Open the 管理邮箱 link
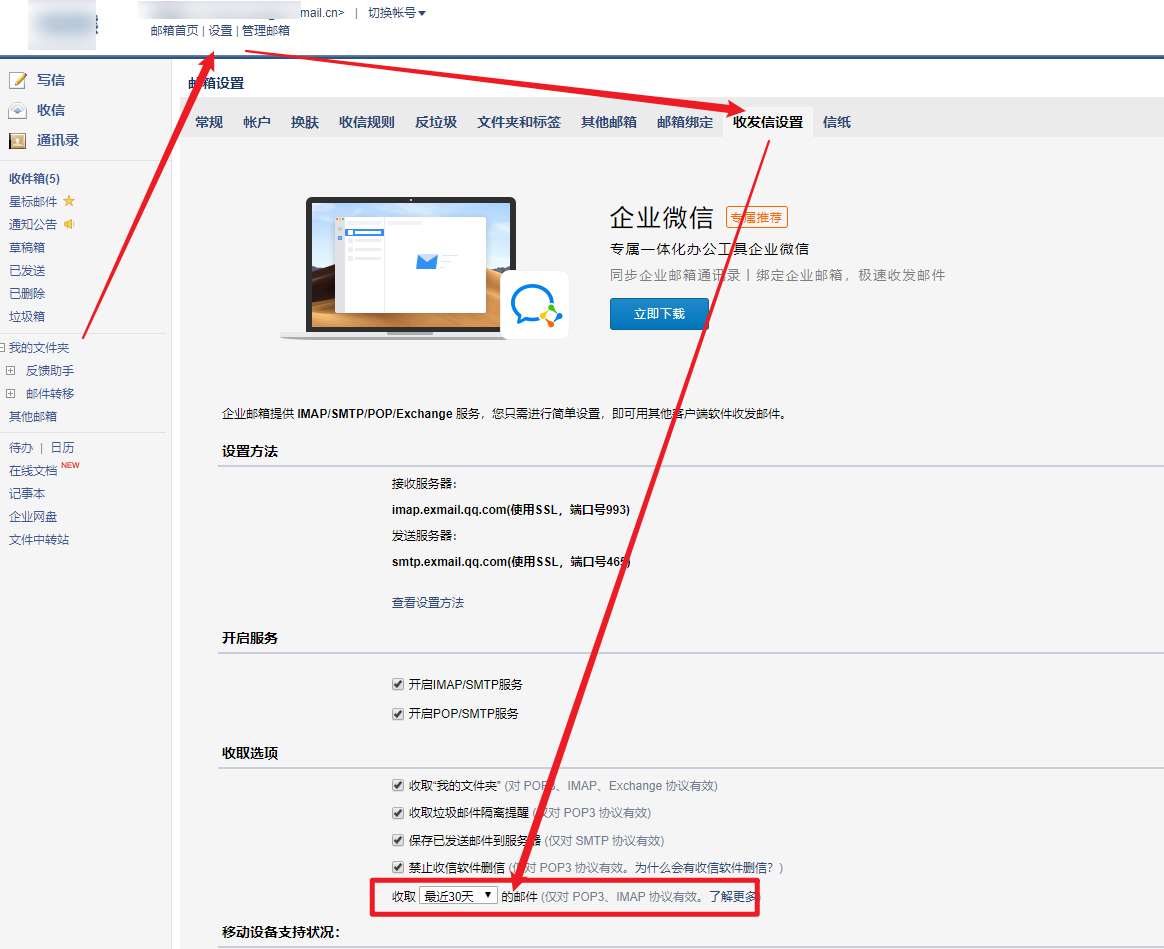Viewport: 1164px width, 949px height. tap(266, 30)
